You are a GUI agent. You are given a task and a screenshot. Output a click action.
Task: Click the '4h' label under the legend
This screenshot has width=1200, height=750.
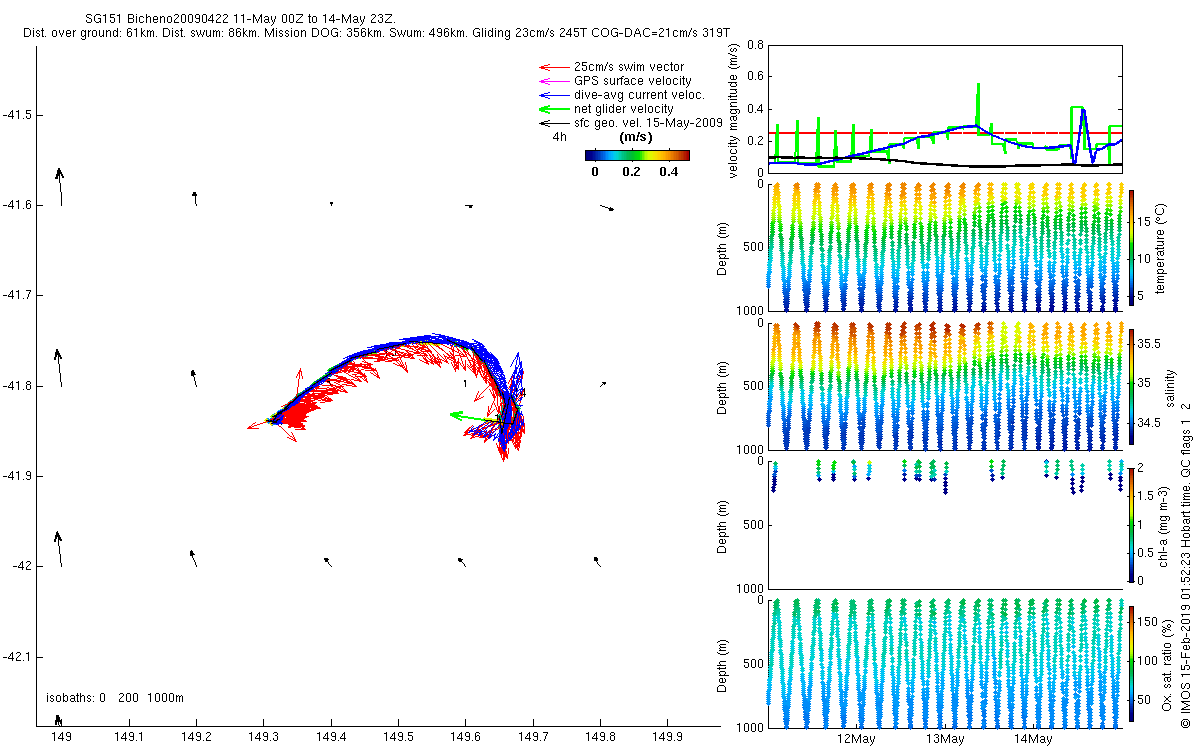pos(560,137)
